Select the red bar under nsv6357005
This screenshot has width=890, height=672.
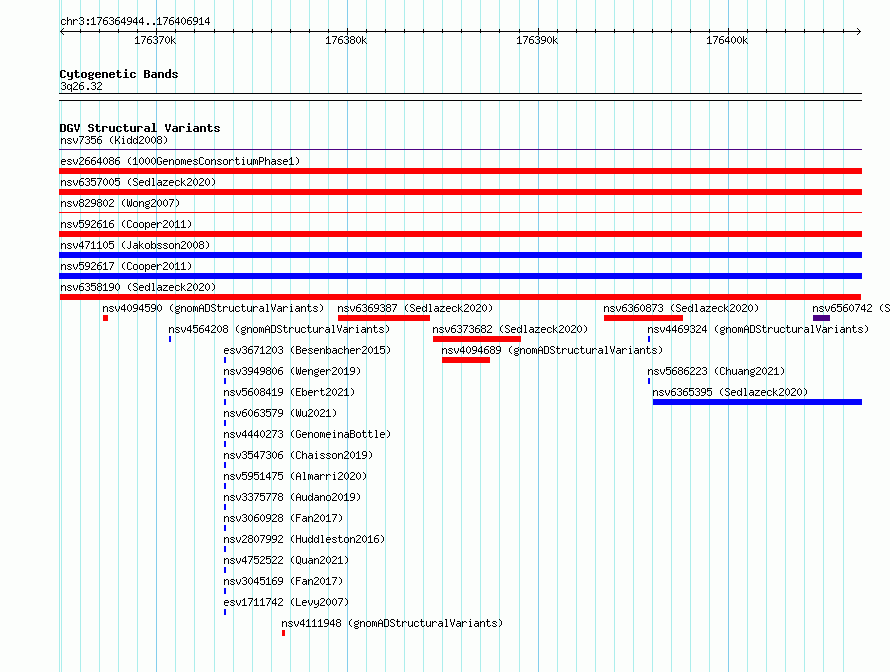pos(460,192)
